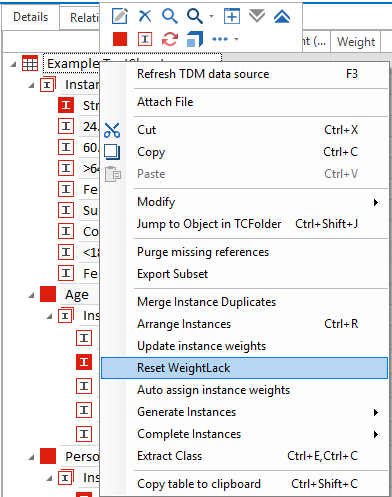The width and height of the screenshot is (392, 497).
Task: Select Reset WeightLack menu entry
Action: click(x=245, y=368)
